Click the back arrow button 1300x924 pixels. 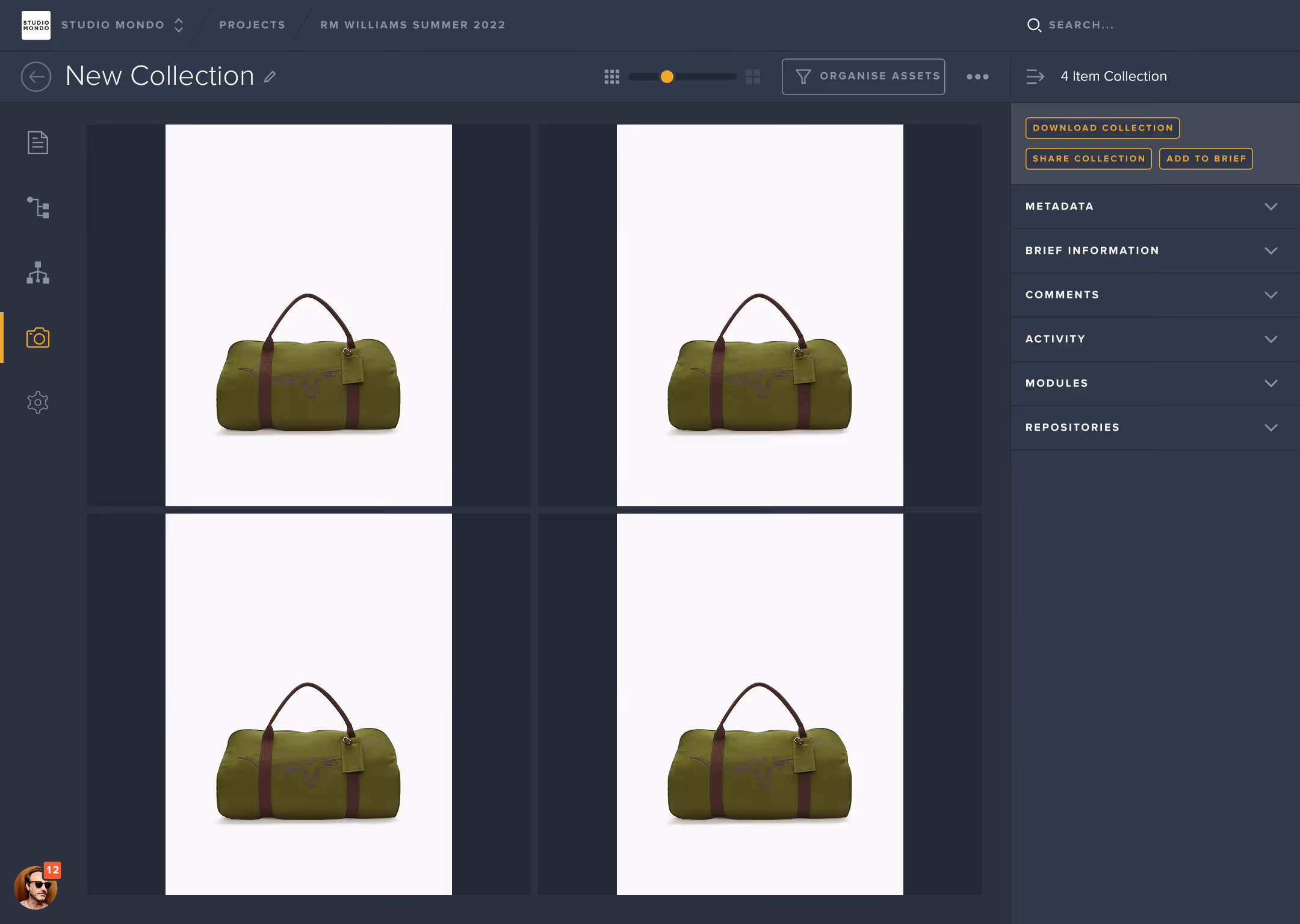click(36, 76)
